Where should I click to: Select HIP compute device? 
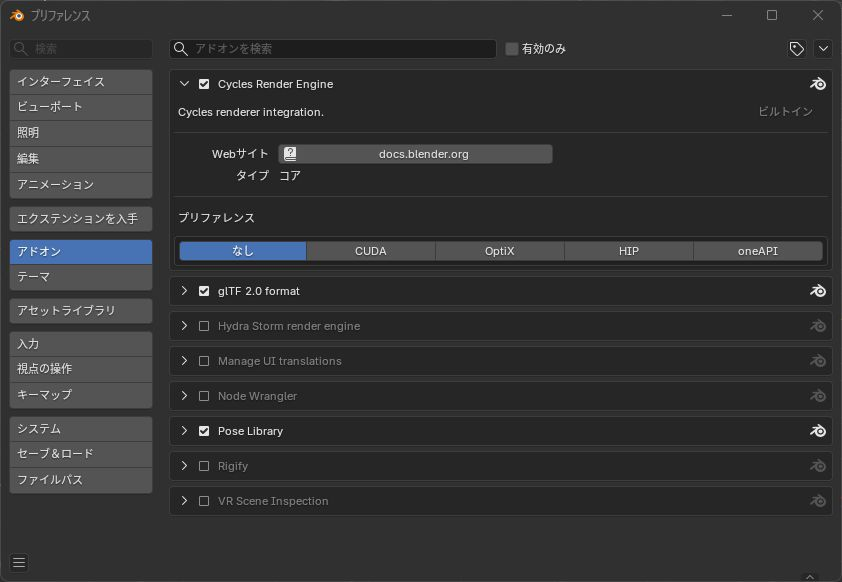(629, 251)
